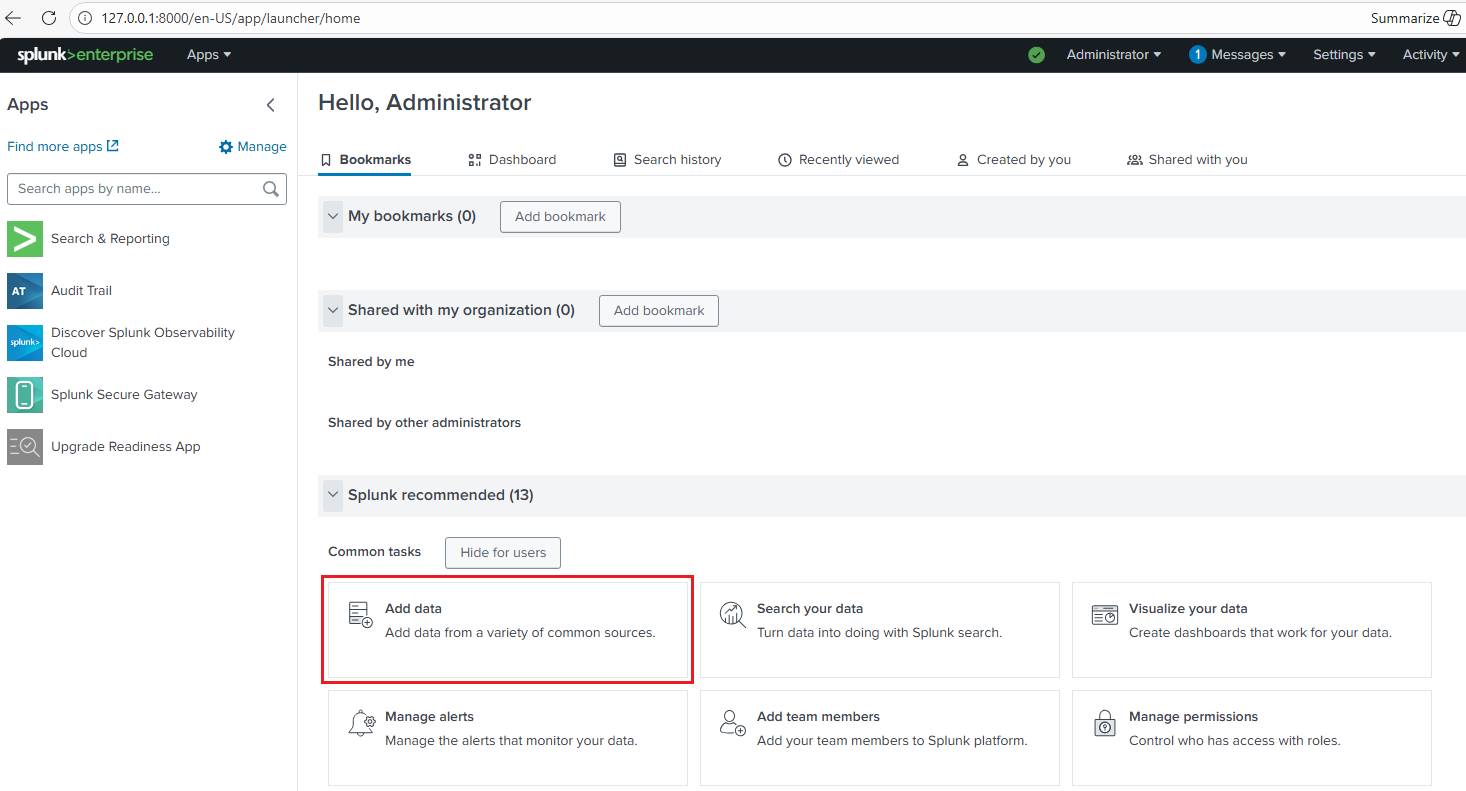
Task: Click the green health status checkmark icon
Action: pos(1036,55)
